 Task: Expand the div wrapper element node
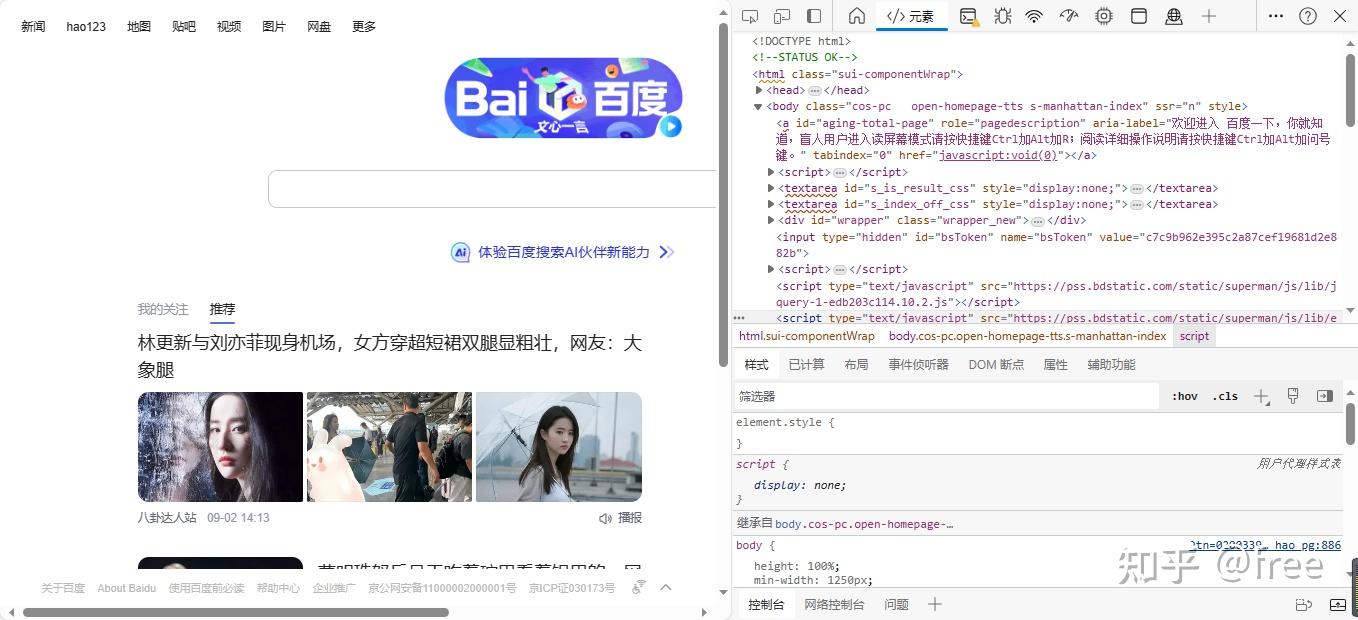click(771, 220)
